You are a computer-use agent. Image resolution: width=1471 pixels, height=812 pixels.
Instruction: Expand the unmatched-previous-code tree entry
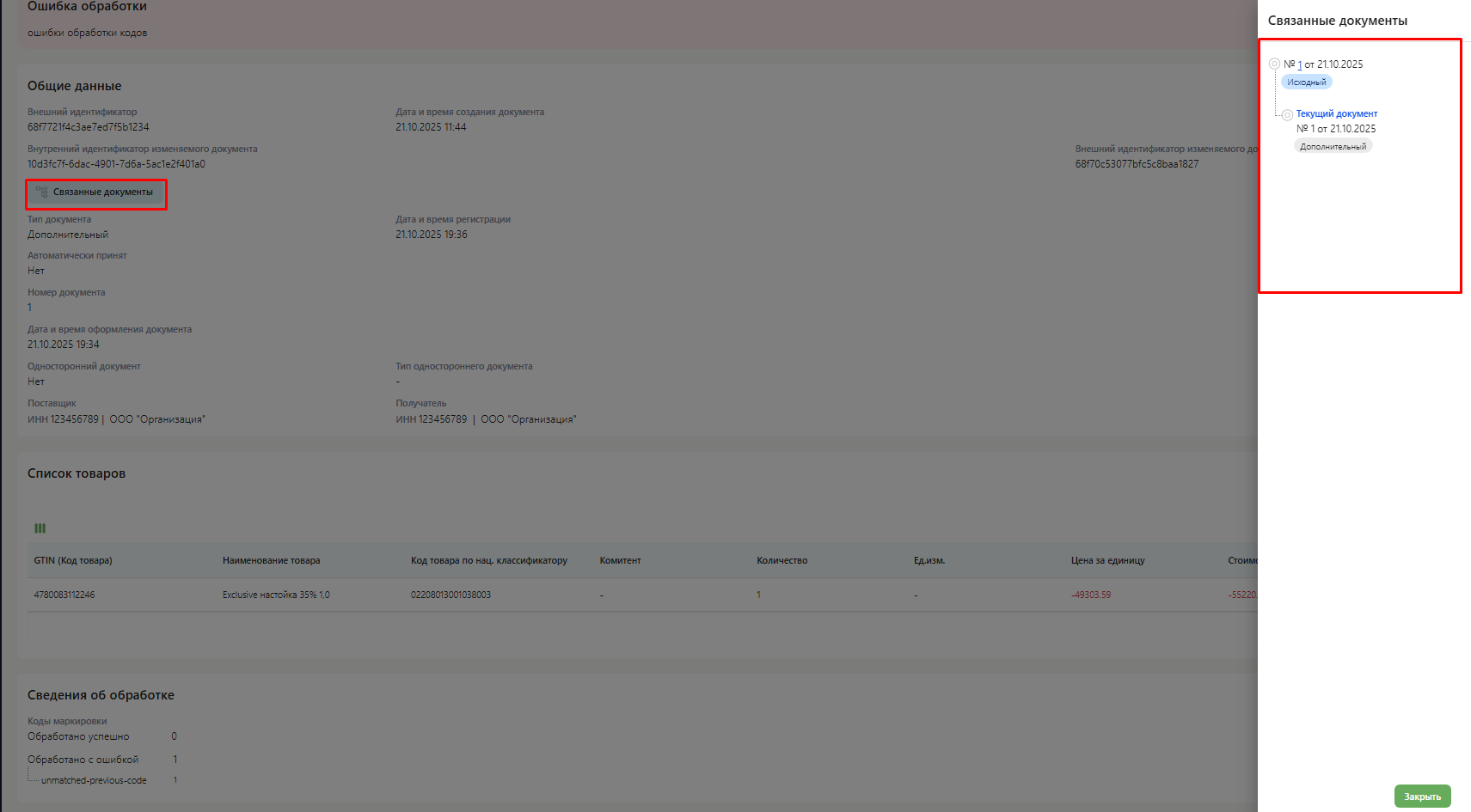[x=94, y=780]
